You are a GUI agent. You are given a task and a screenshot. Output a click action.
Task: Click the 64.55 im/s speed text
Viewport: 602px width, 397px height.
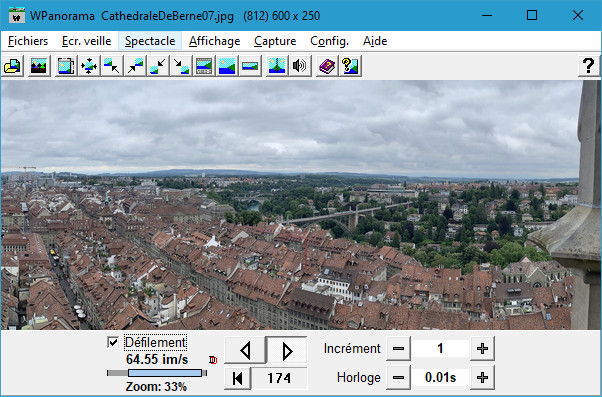pos(157,359)
